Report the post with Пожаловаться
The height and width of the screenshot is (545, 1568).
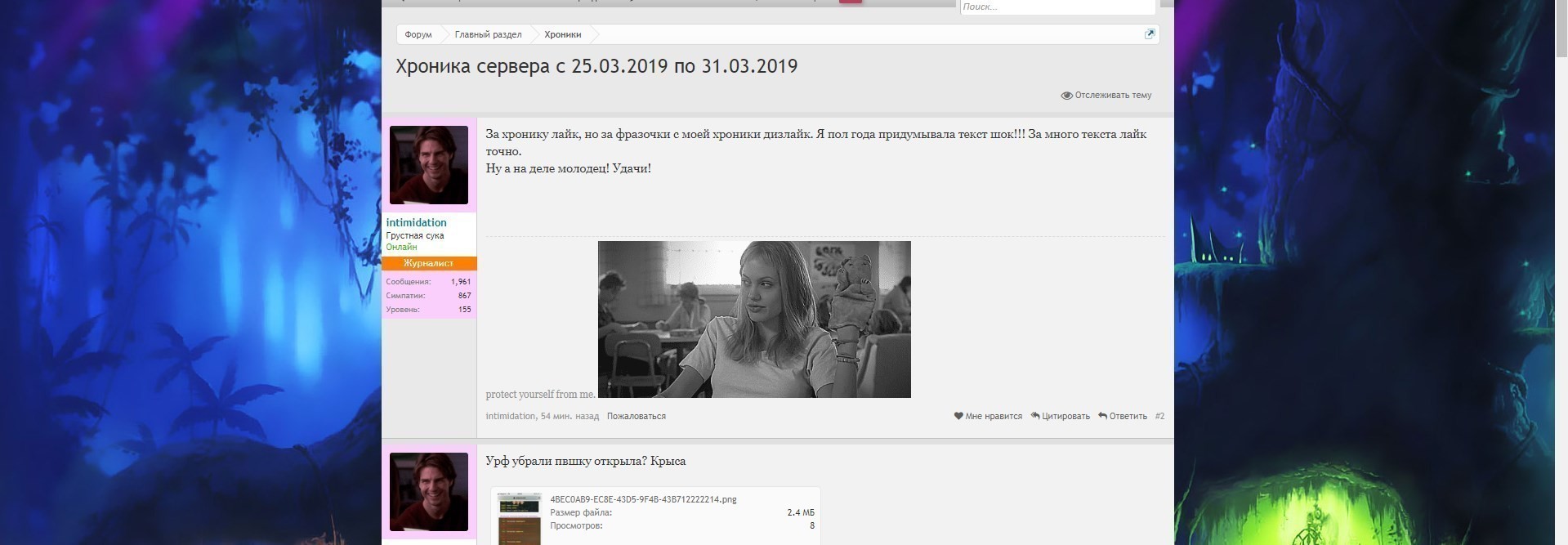coord(636,416)
